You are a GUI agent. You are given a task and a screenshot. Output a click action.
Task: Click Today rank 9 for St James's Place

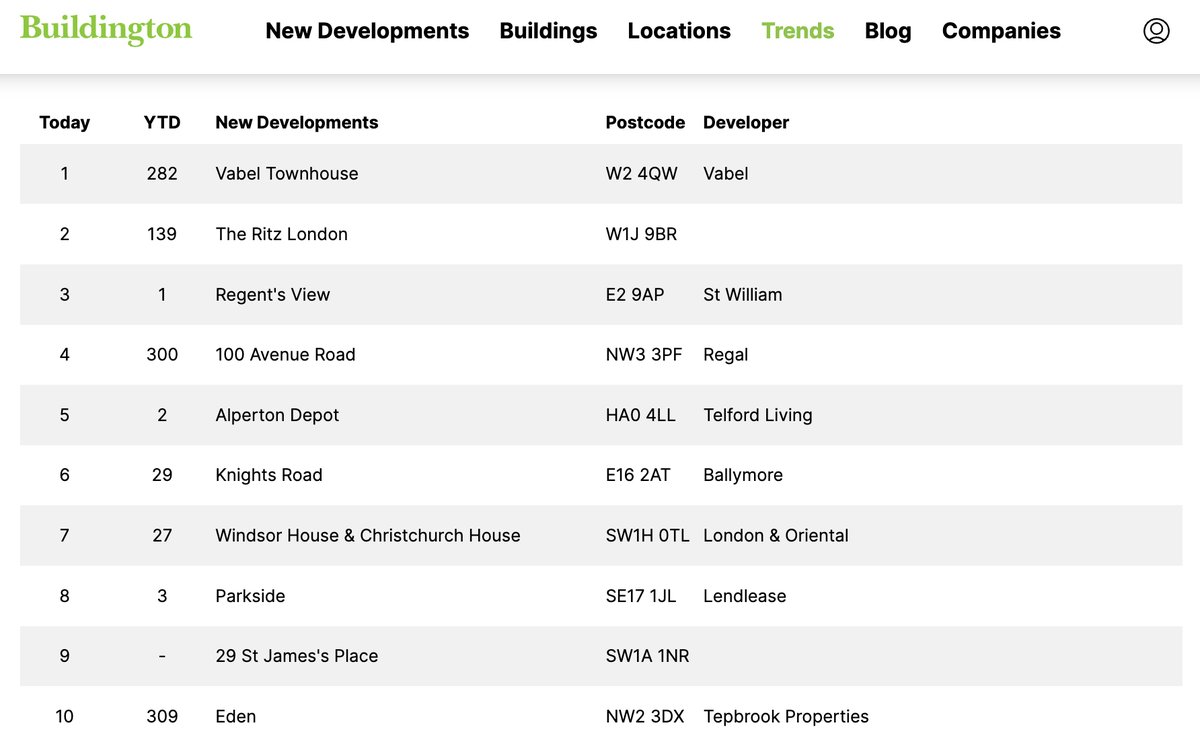click(x=65, y=656)
